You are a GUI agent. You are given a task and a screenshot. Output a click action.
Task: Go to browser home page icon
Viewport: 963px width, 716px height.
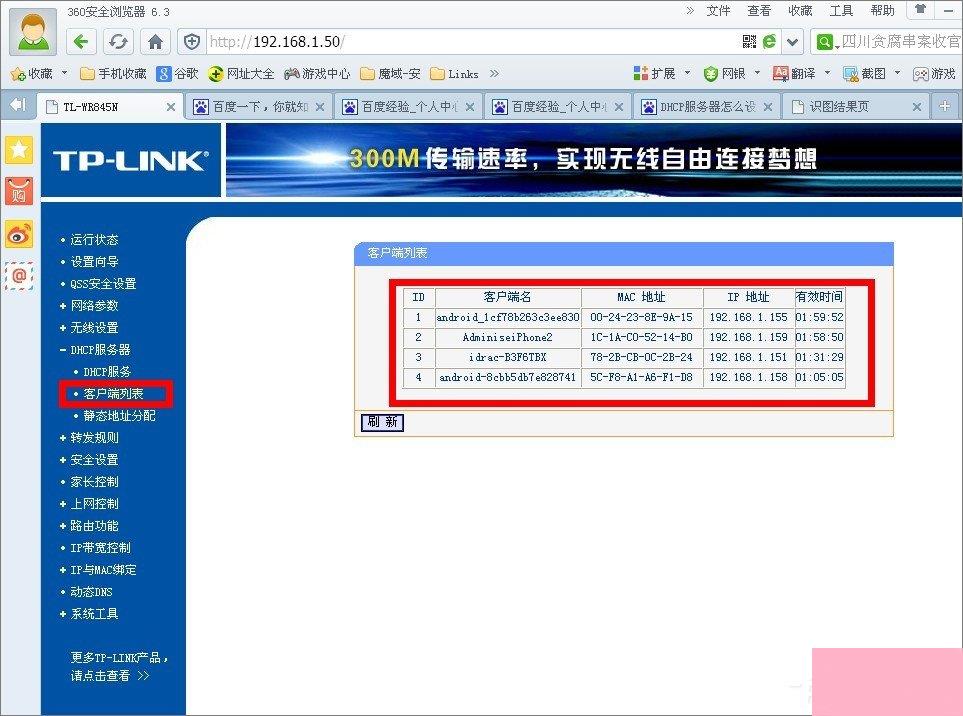point(155,42)
